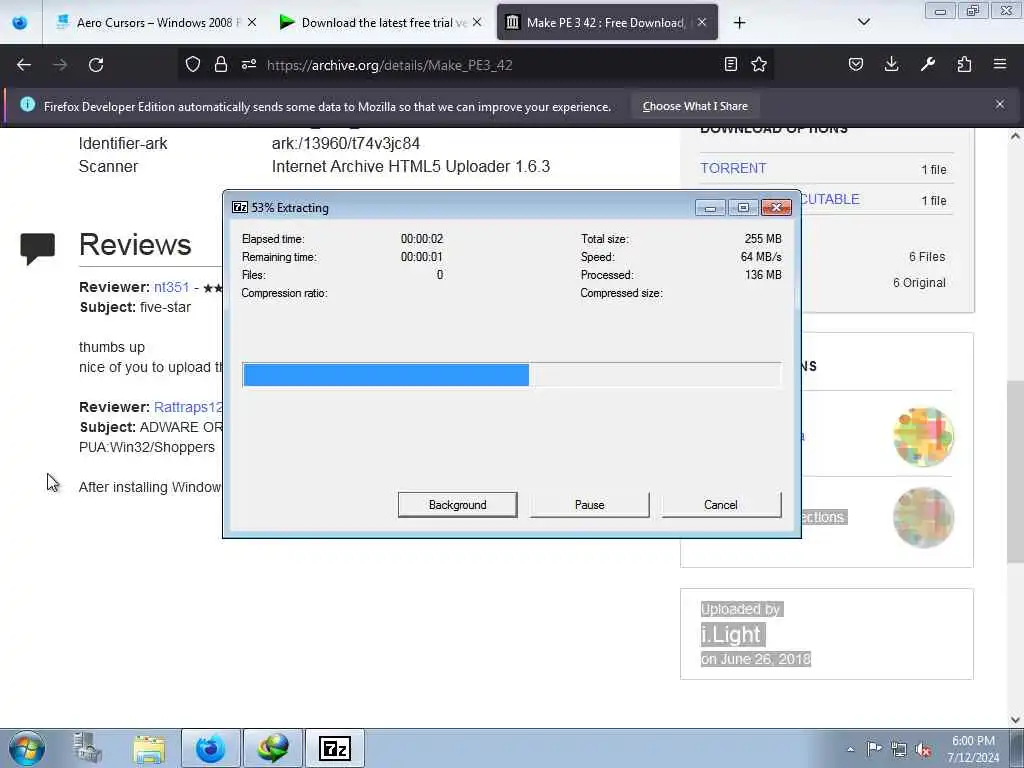Open extensions puzzle icon
This screenshot has height=768, width=1024.
click(x=964, y=64)
